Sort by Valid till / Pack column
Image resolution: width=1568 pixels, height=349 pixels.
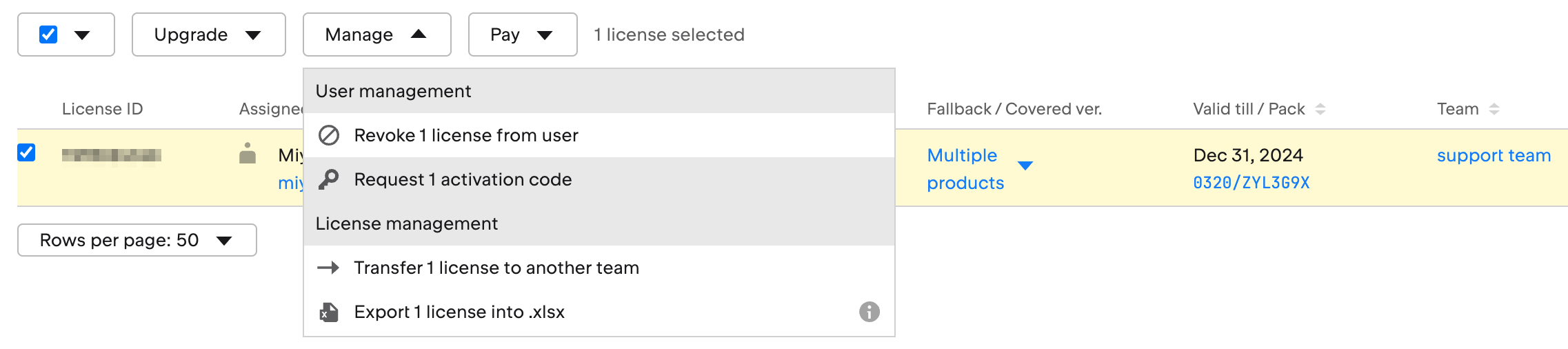tap(1320, 109)
